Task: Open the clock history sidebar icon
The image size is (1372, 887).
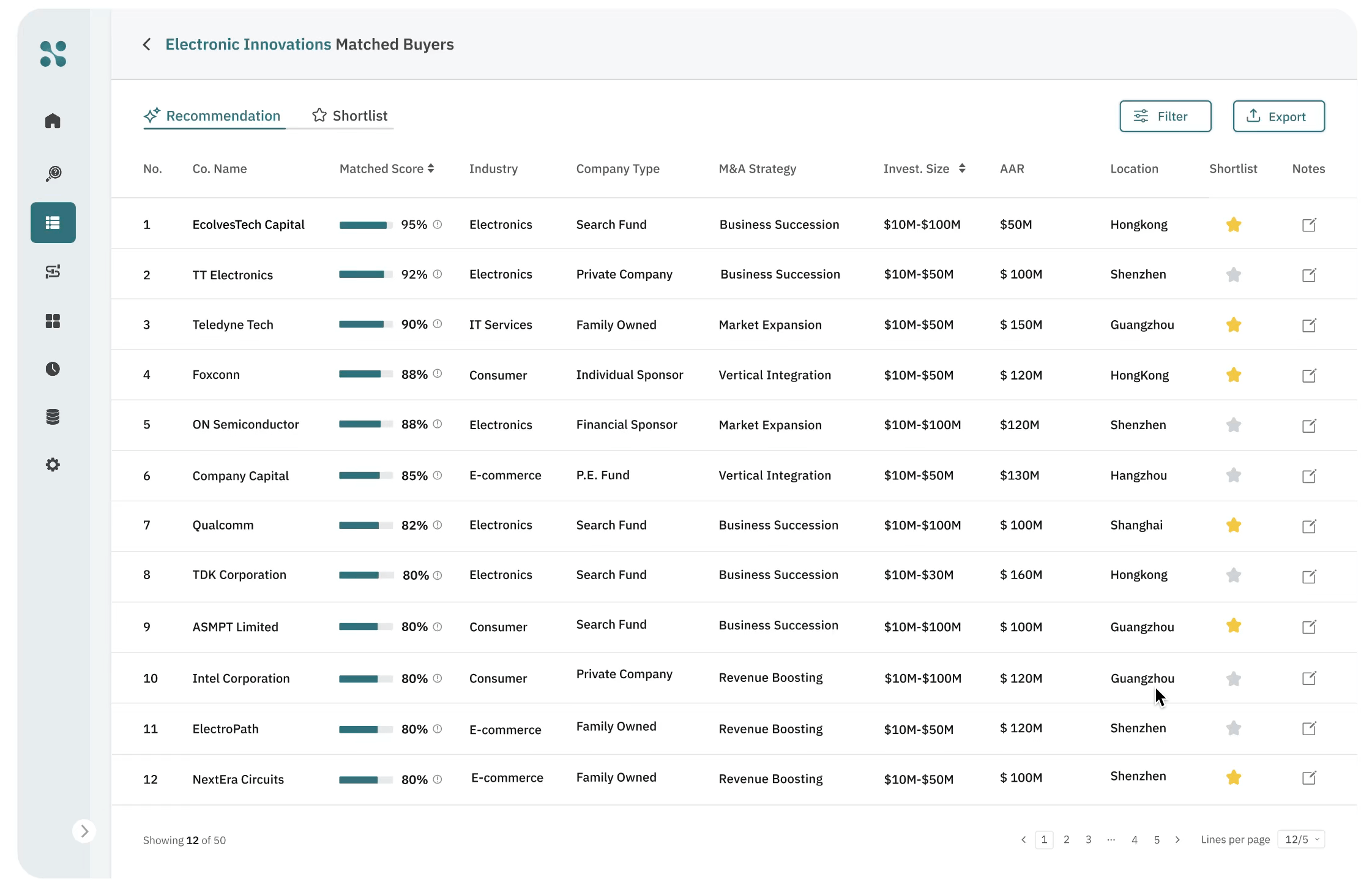Action: tap(53, 369)
